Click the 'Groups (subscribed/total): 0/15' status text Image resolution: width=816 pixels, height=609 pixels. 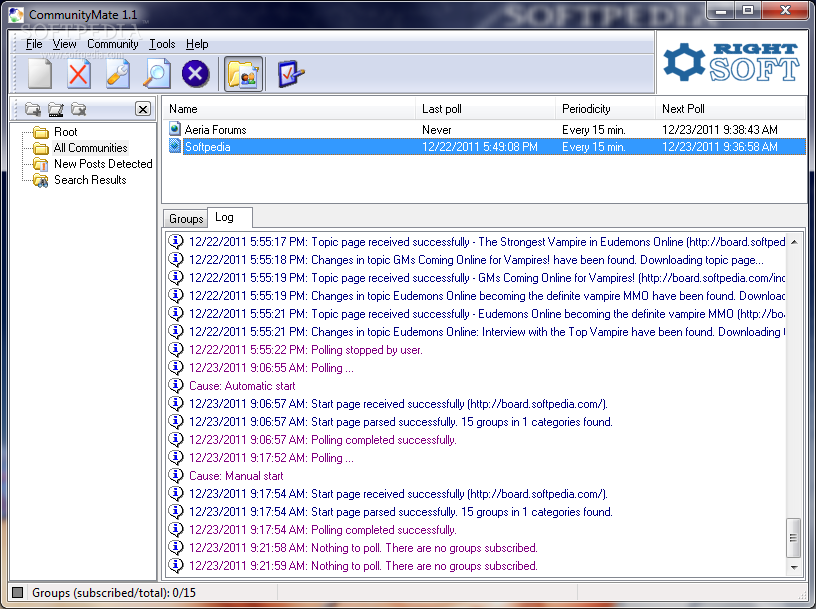pos(114,592)
